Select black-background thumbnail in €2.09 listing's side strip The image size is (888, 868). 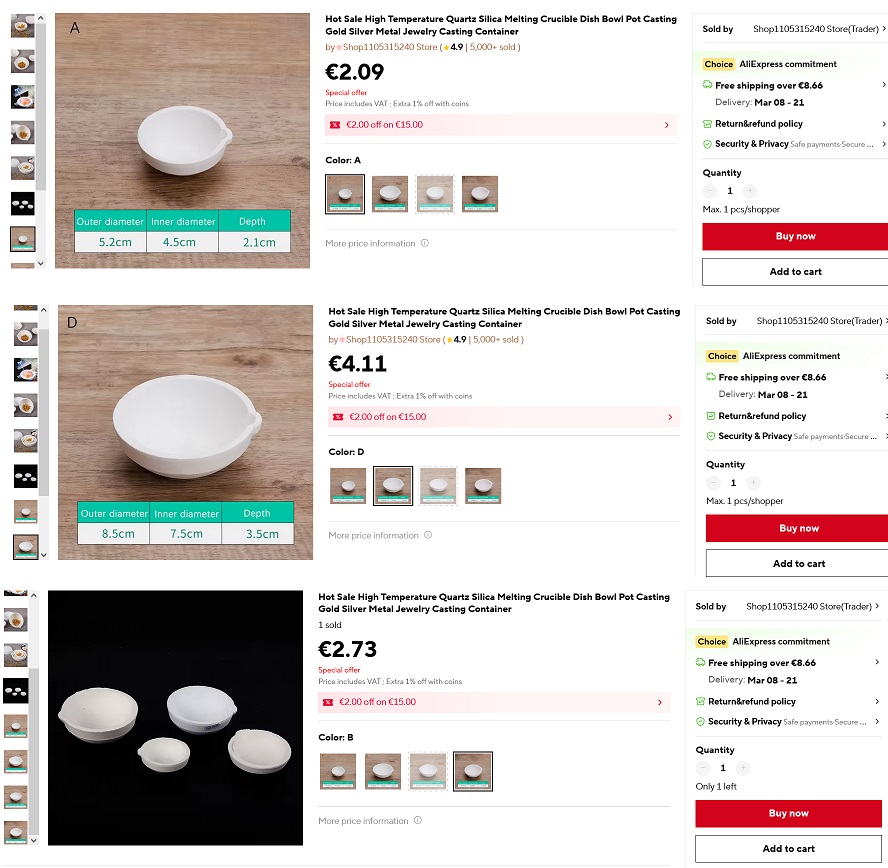(22, 203)
